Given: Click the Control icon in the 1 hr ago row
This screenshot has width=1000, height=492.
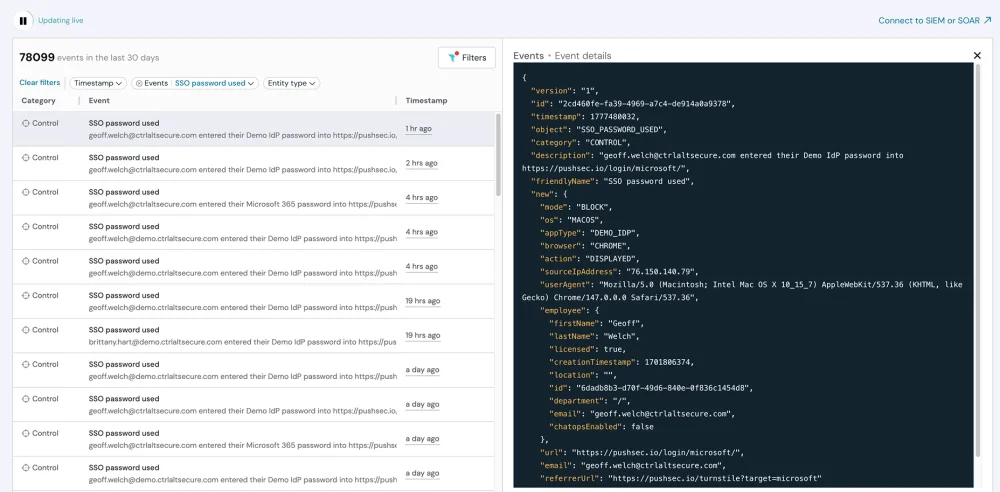Looking at the screenshot, I should click(x=26, y=123).
